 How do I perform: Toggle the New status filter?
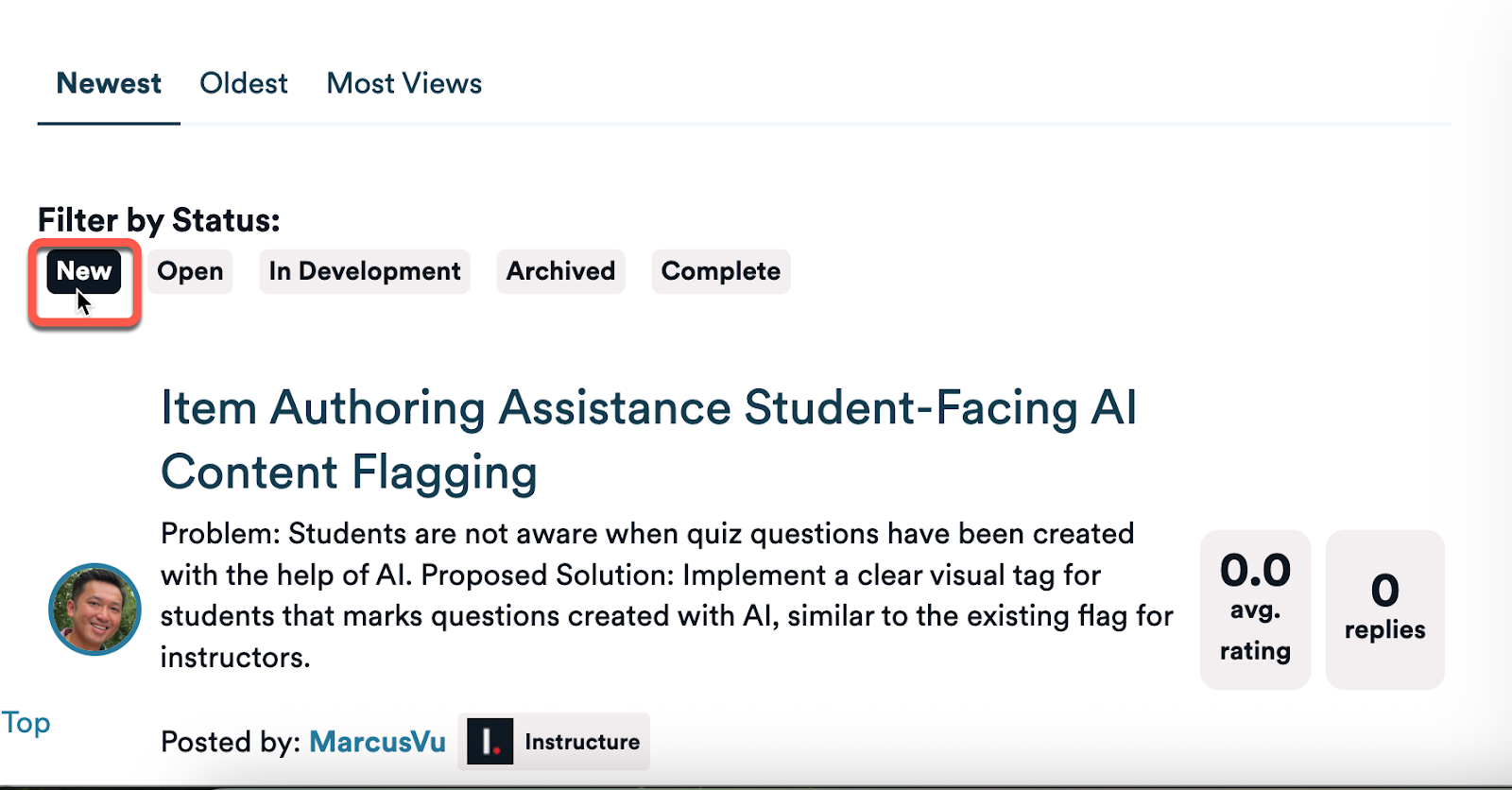(84, 271)
